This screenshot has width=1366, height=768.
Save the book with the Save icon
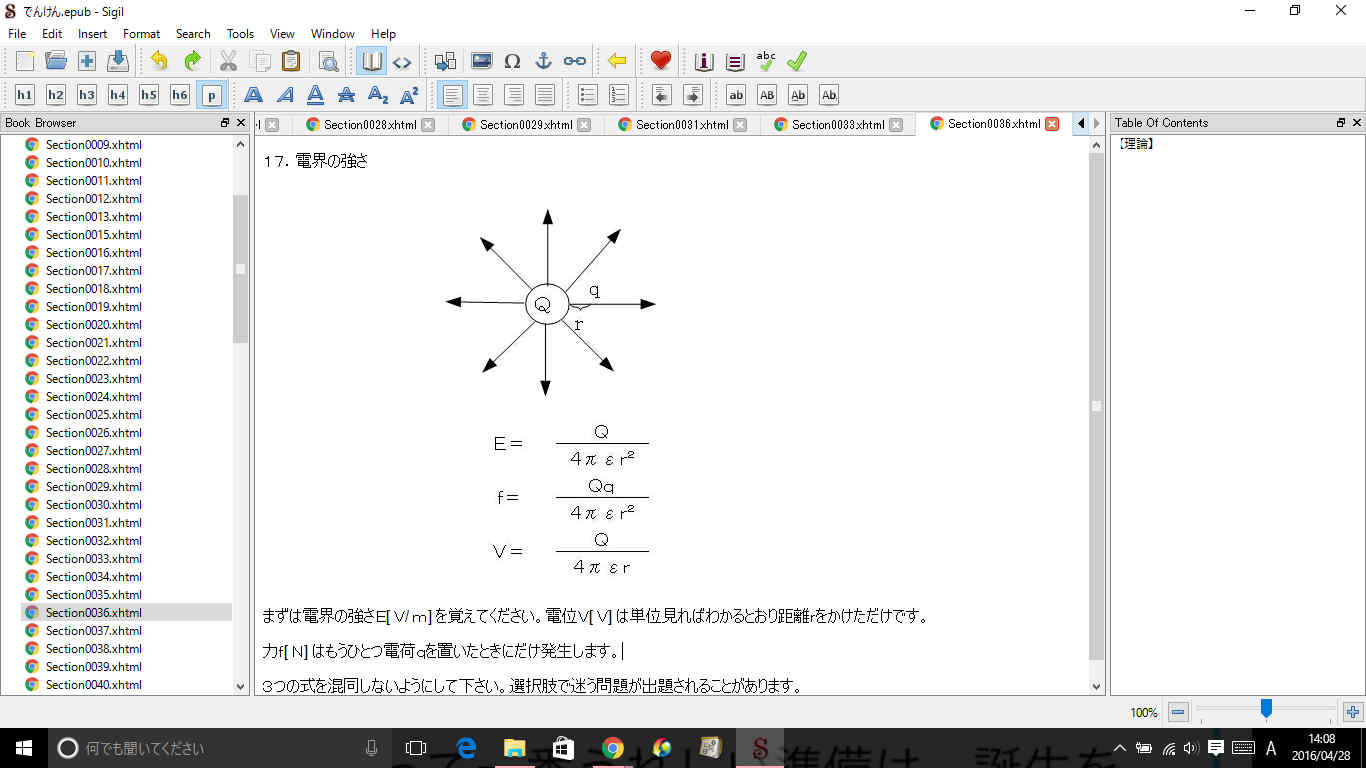coord(118,61)
